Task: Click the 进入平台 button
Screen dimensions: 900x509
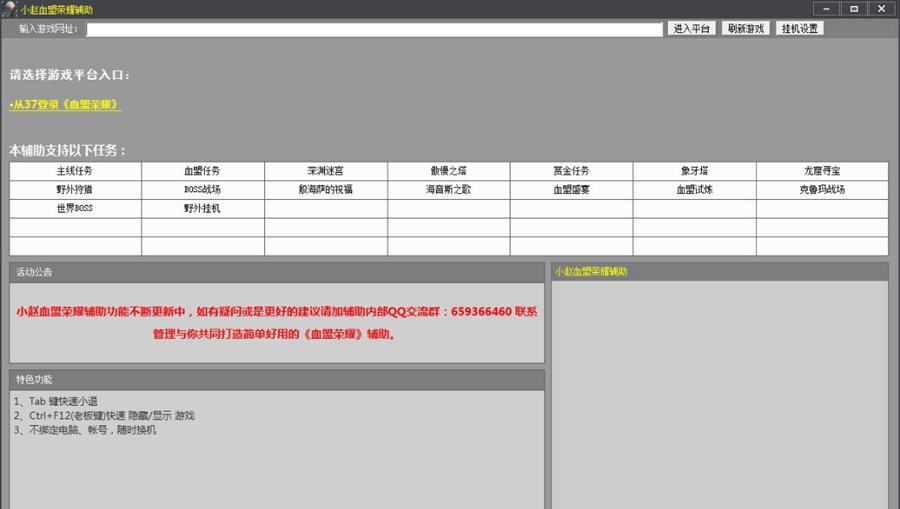Action: [x=691, y=29]
